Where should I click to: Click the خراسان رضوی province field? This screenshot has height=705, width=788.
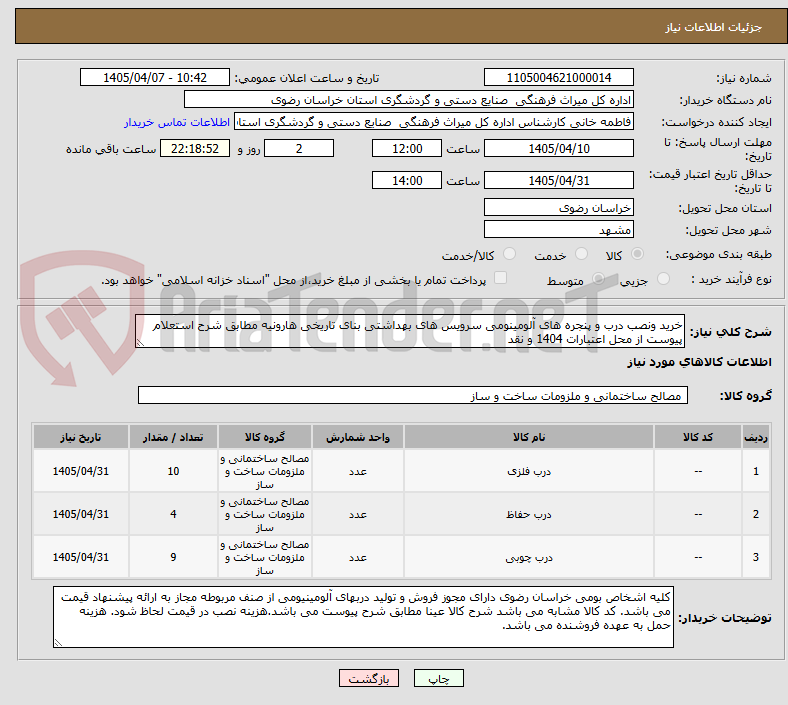(x=558, y=208)
